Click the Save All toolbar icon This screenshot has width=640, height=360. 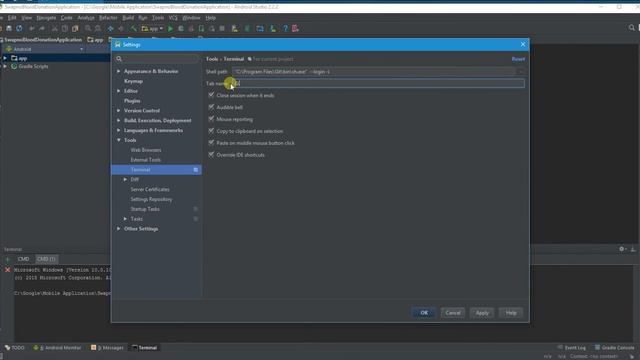click(9, 29)
